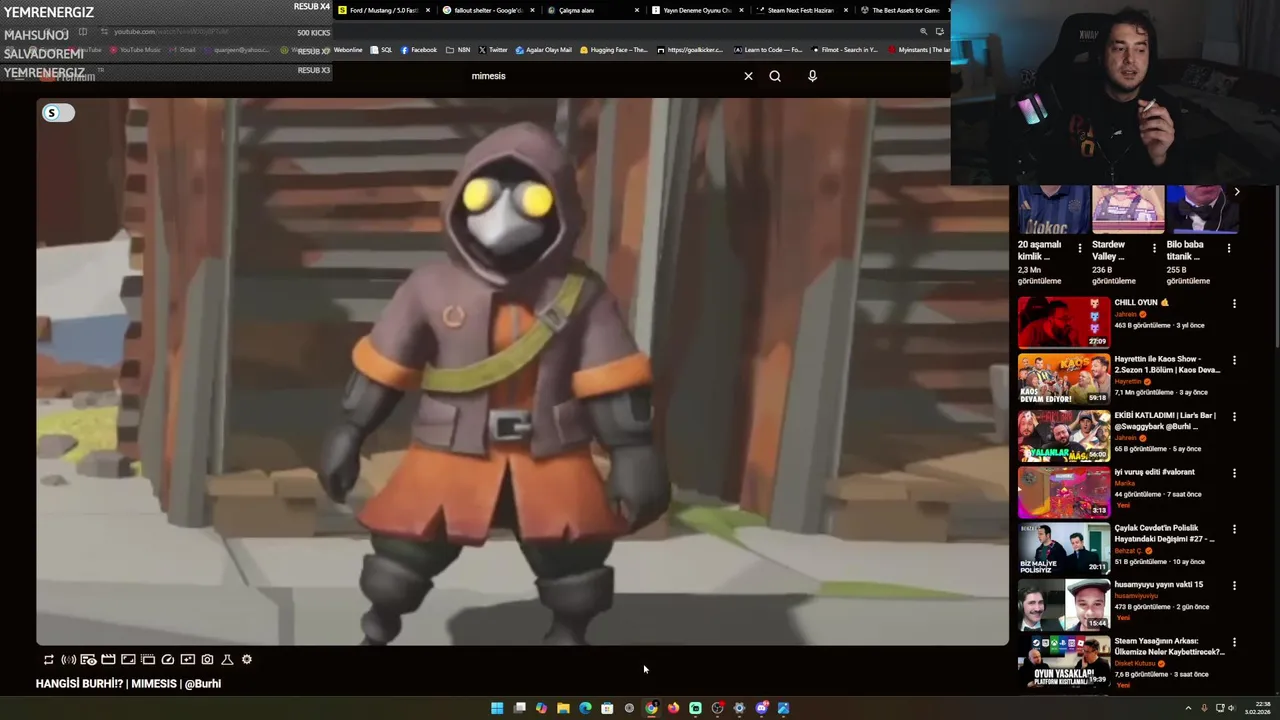Open the Agalar Olayı Mail bookmark
The image size is (1280, 720).
[x=543, y=50]
